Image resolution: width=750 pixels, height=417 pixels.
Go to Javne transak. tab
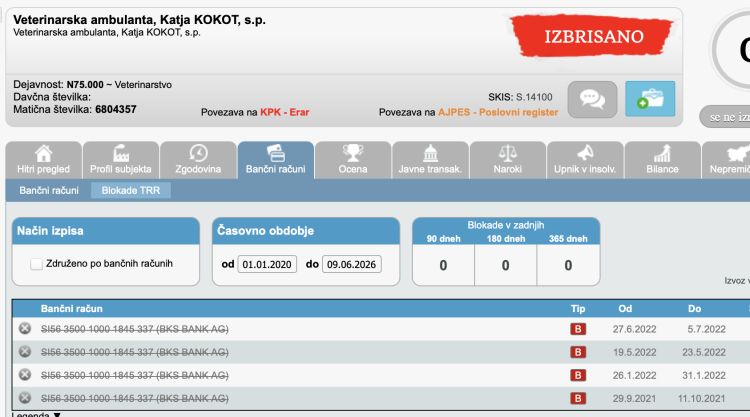[430, 160]
